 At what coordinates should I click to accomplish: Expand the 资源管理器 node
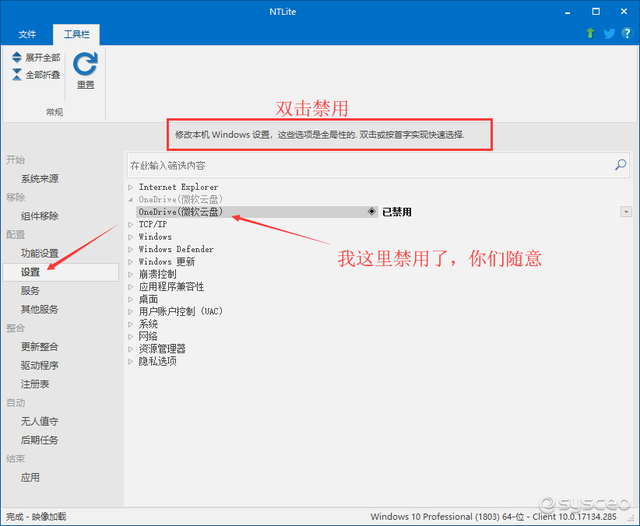click(x=131, y=349)
